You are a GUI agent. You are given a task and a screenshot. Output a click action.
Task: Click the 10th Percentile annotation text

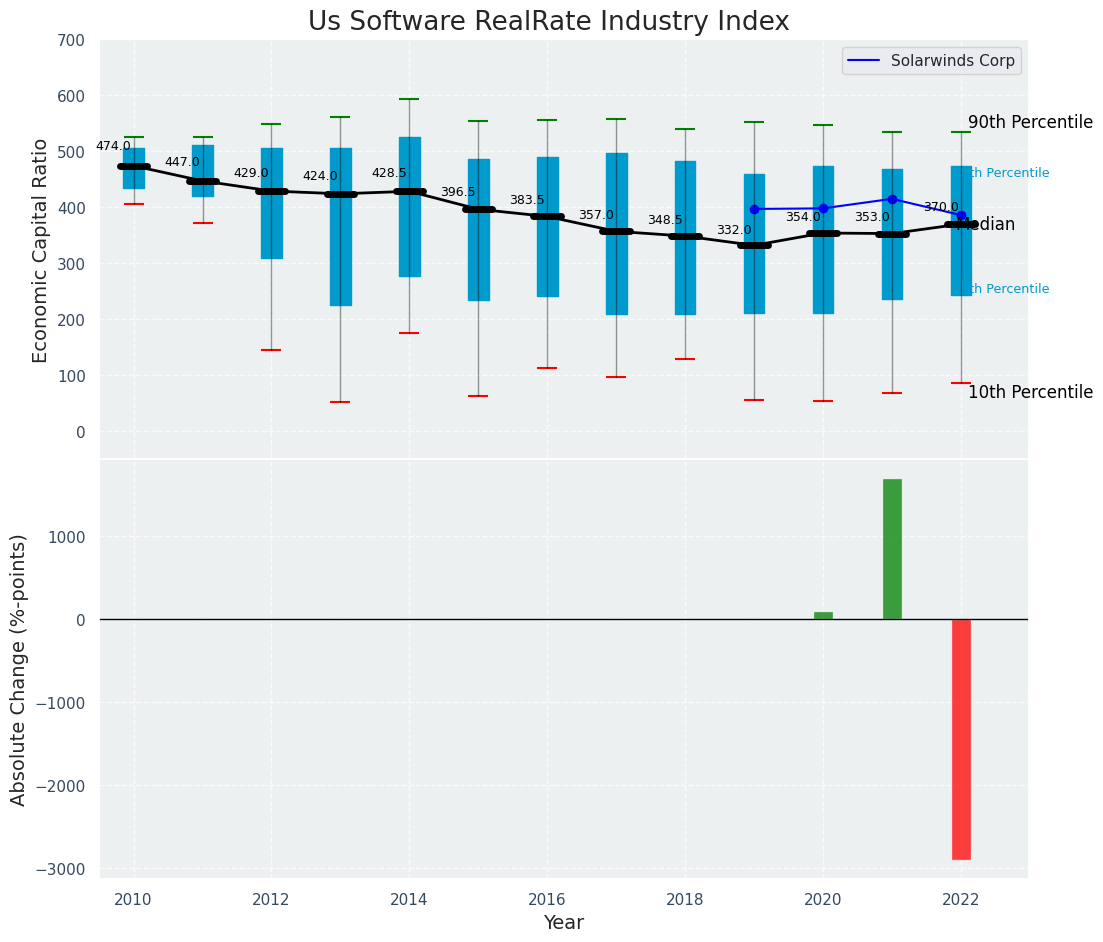[1031, 393]
